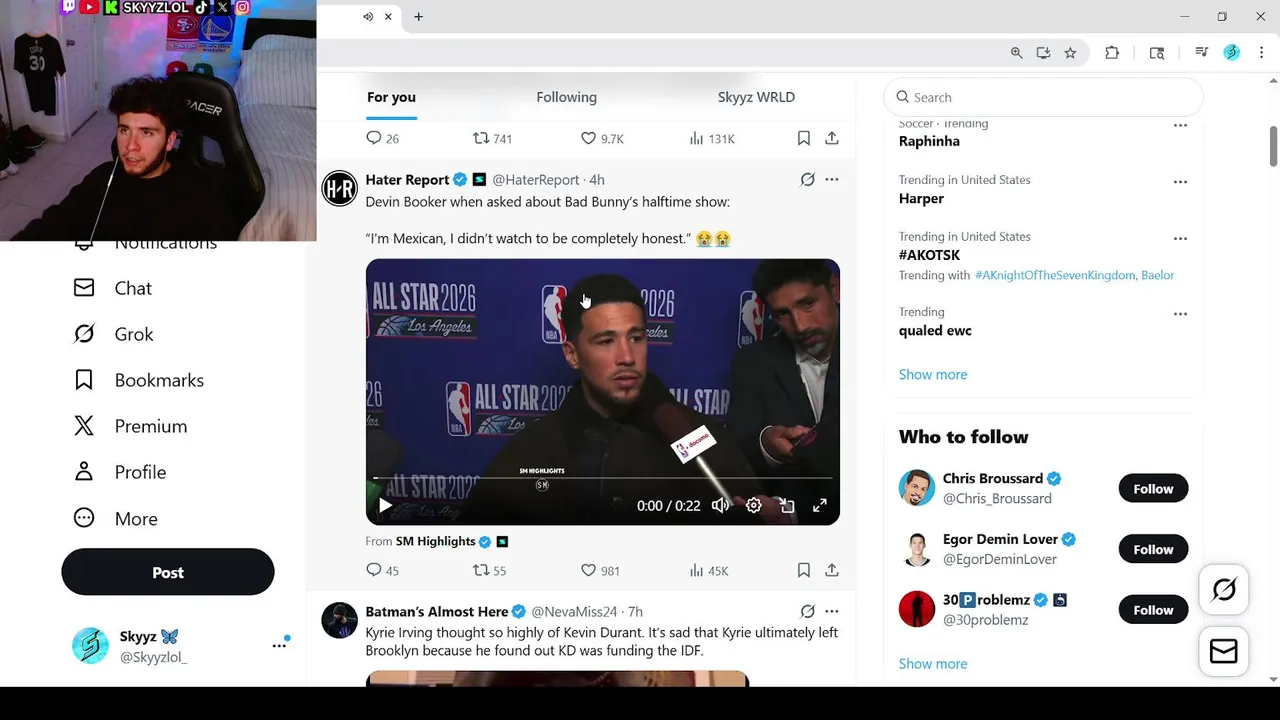Open the floating Grok button
The width and height of the screenshot is (1280, 720).
[x=1224, y=590]
